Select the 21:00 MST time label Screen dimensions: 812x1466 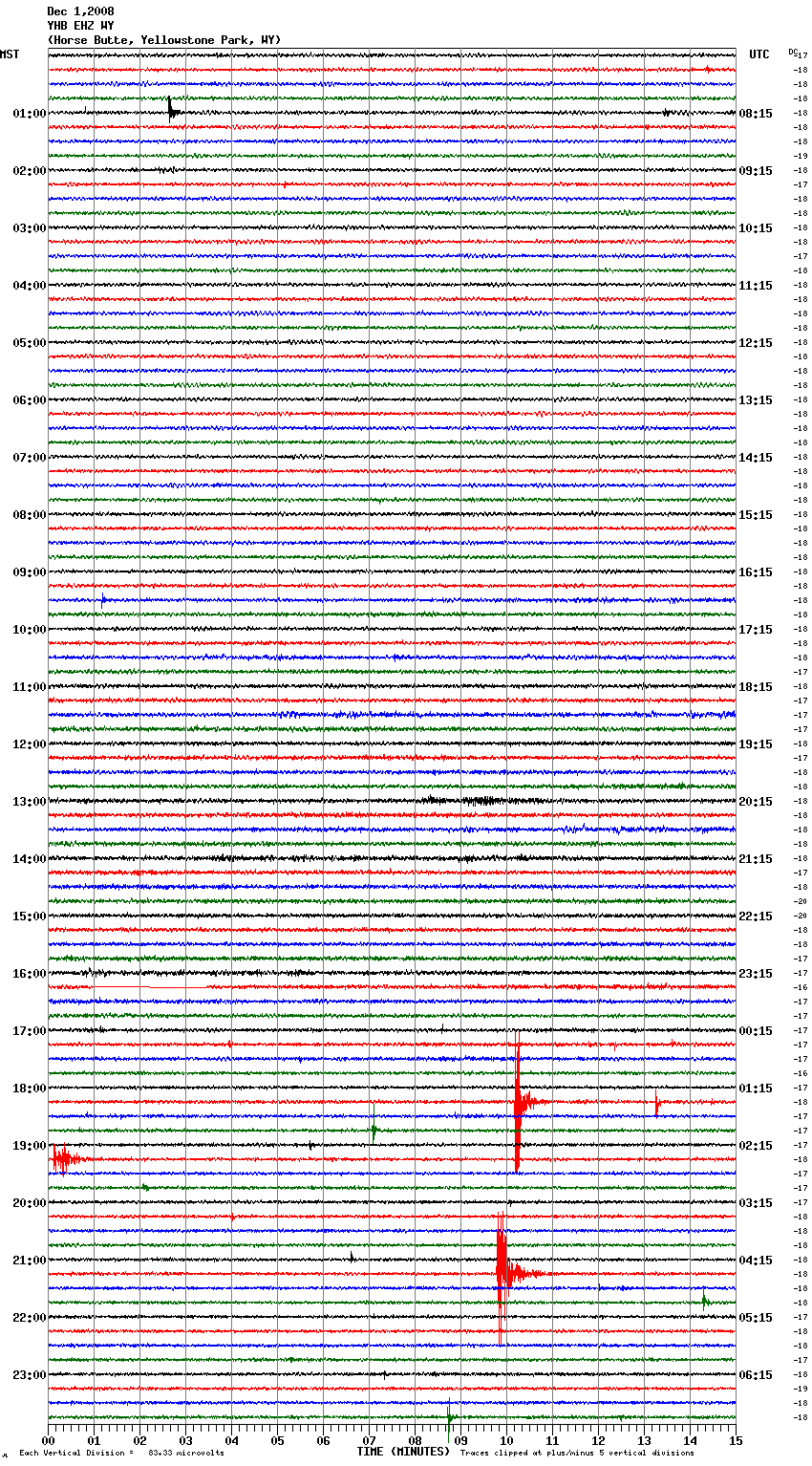tap(30, 1261)
